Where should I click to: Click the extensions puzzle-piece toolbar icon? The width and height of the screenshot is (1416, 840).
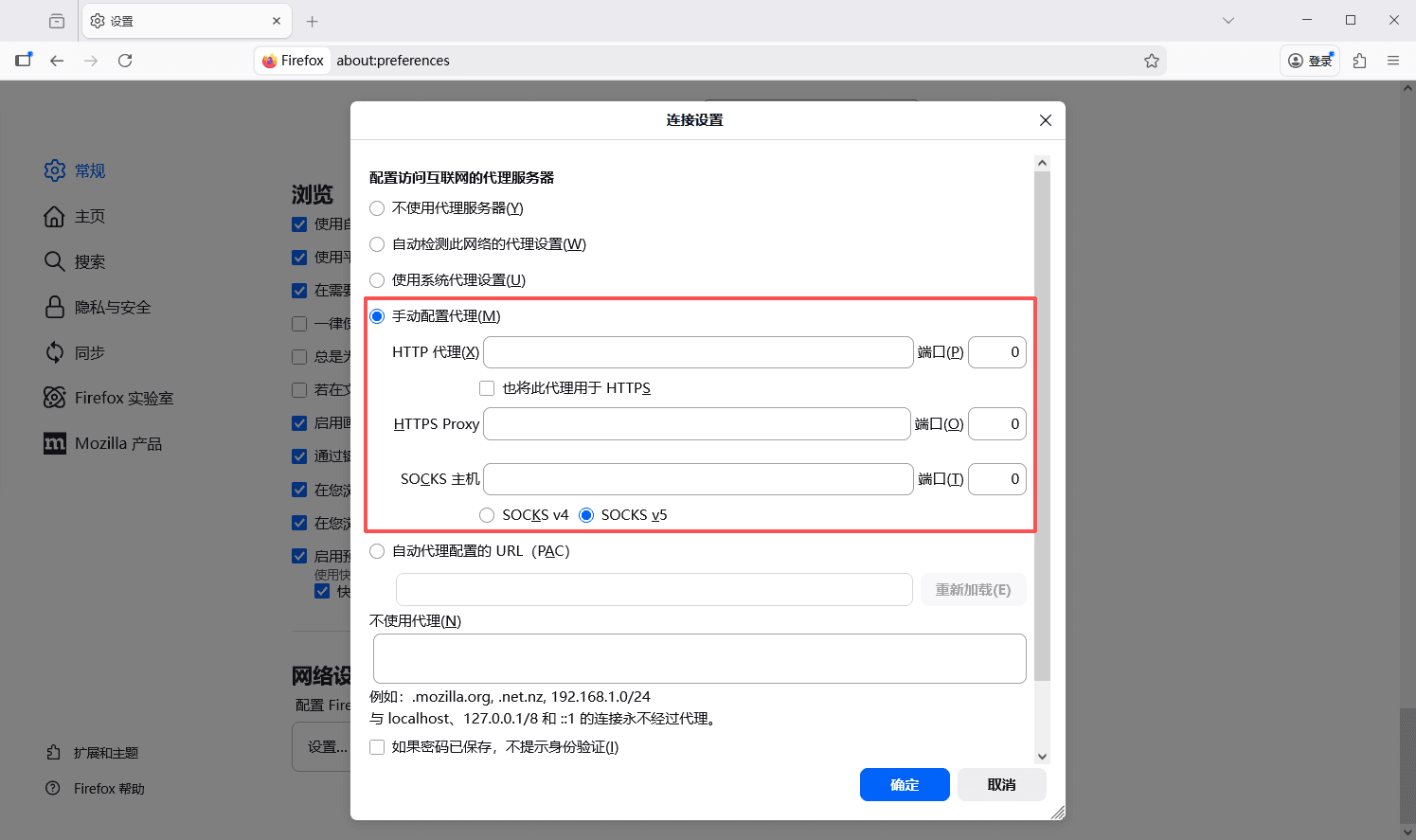pyautogui.click(x=1359, y=60)
